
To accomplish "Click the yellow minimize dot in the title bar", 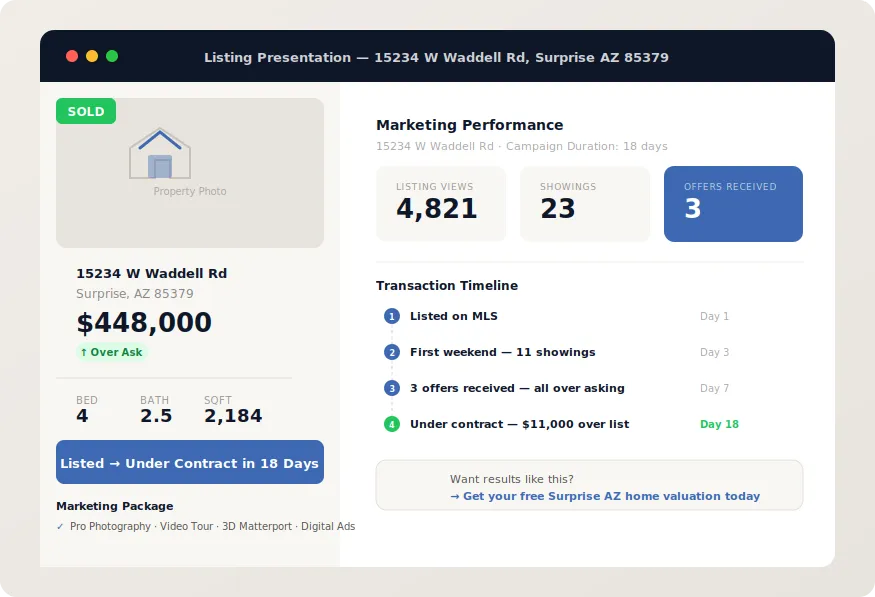I will click(92, 56).
